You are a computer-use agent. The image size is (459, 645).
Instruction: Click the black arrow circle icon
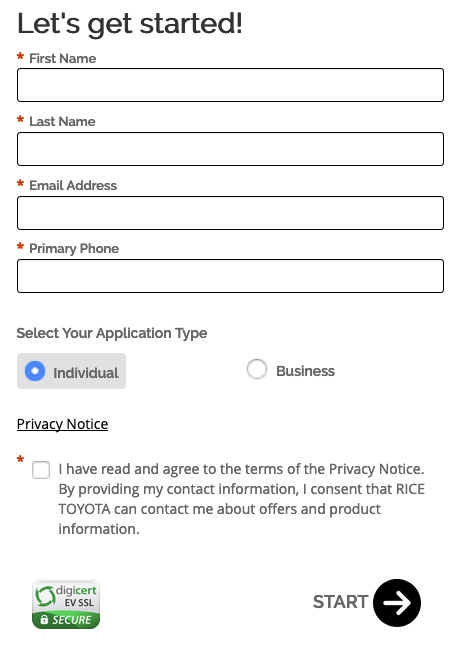click(x=396, y=603)
